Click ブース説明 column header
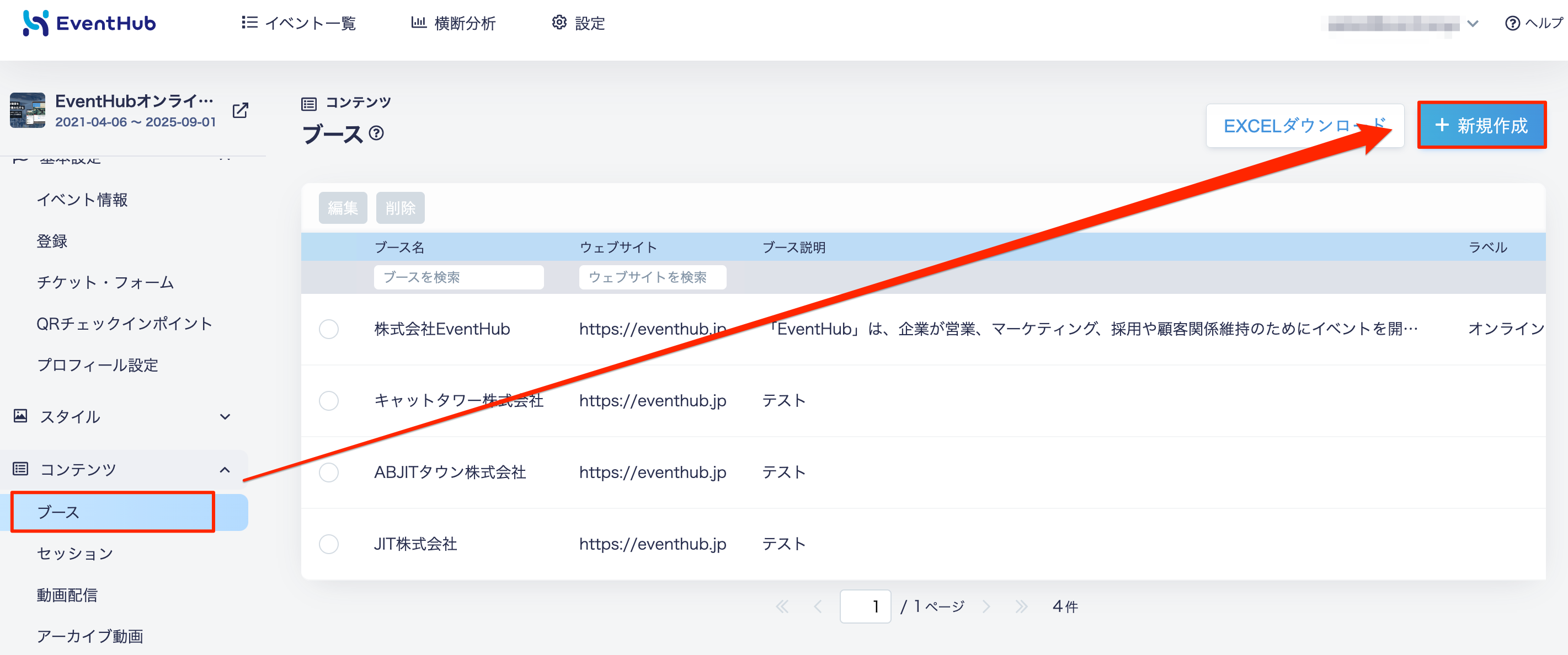Screen dimensions: 1568x655 (x=794, y=248)
